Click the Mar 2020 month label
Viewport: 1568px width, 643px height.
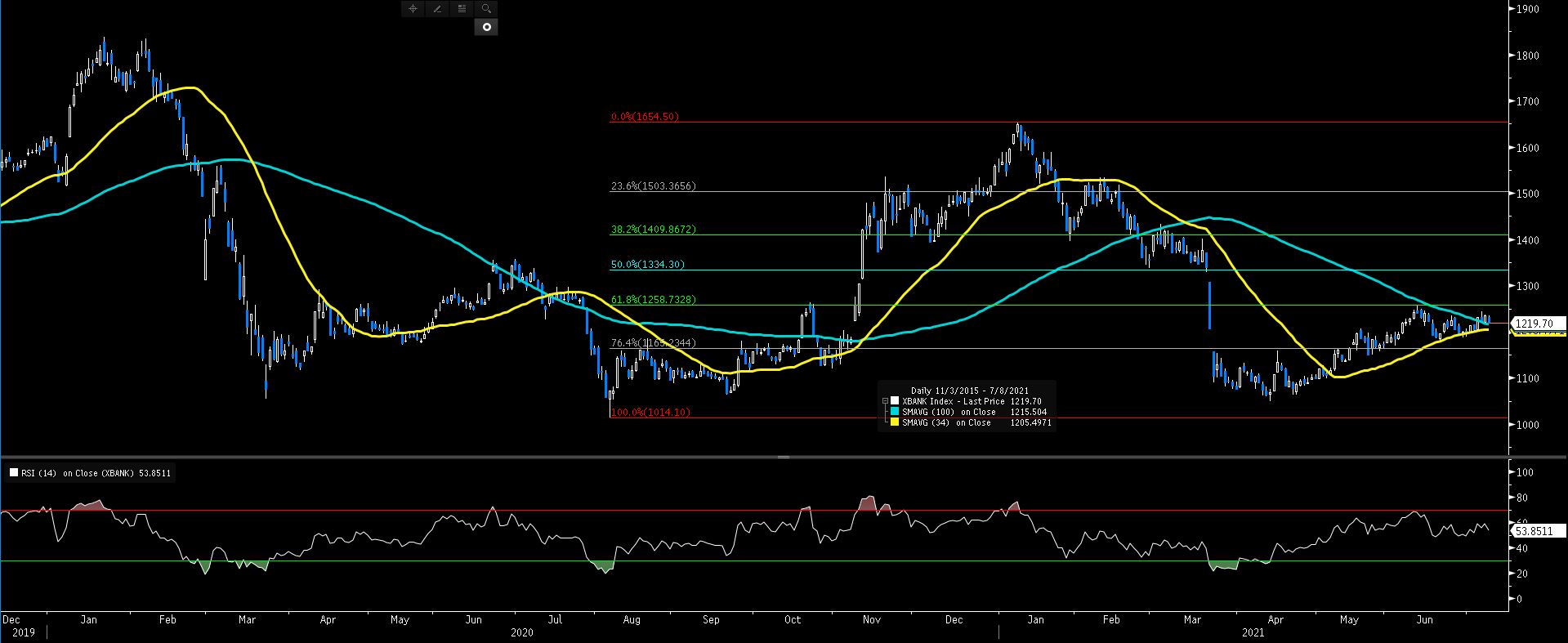tap(248, 620)
